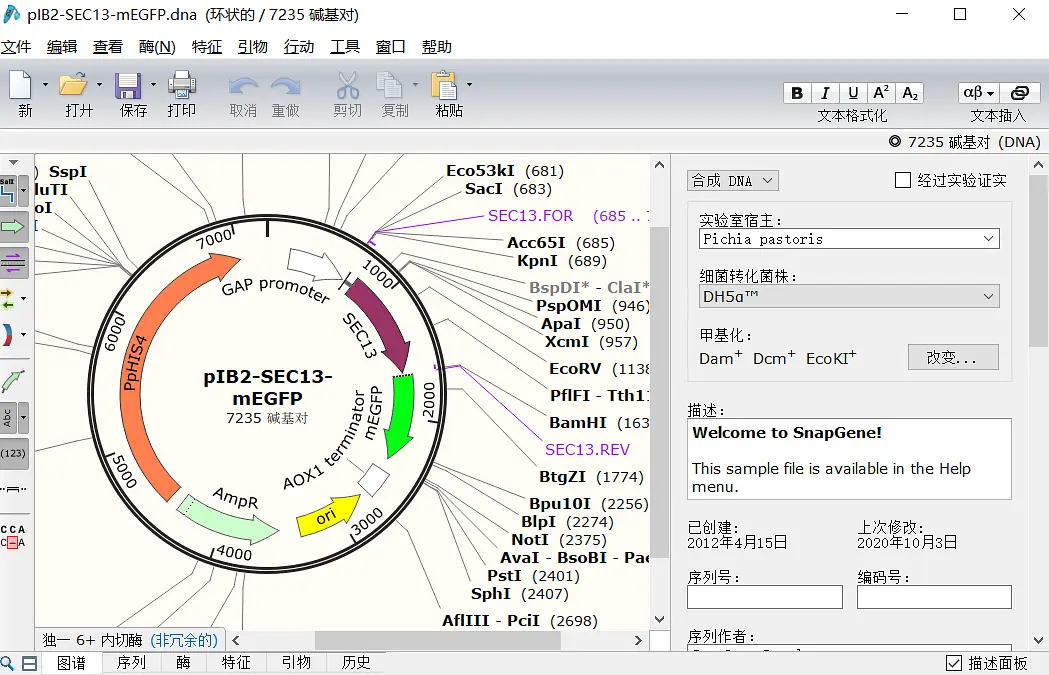
Task: Expand the arrow next to the Save icon
Action: tap(153, 84)
